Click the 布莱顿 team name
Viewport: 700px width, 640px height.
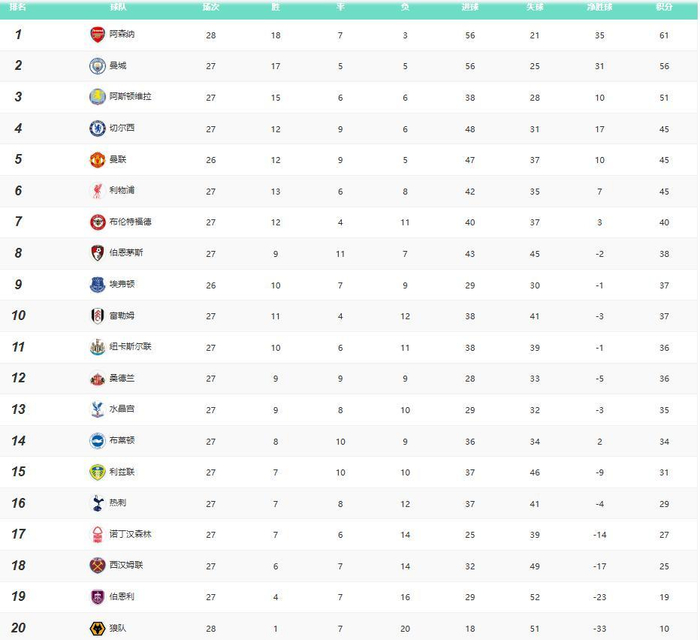[x=122, y=440]
